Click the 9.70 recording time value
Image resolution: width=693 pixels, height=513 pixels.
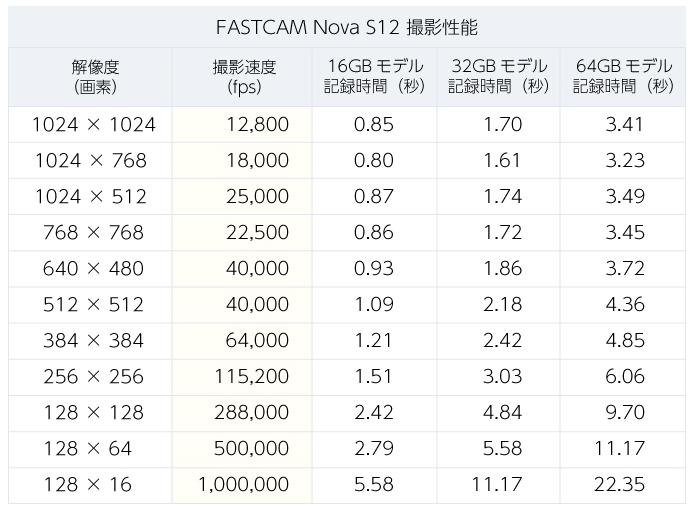(625, 413)
